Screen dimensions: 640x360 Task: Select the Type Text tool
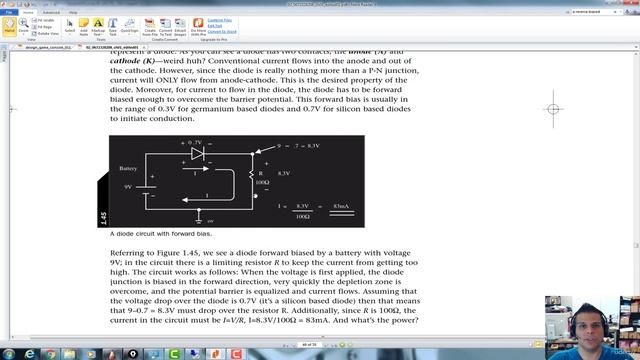(113, 27)
